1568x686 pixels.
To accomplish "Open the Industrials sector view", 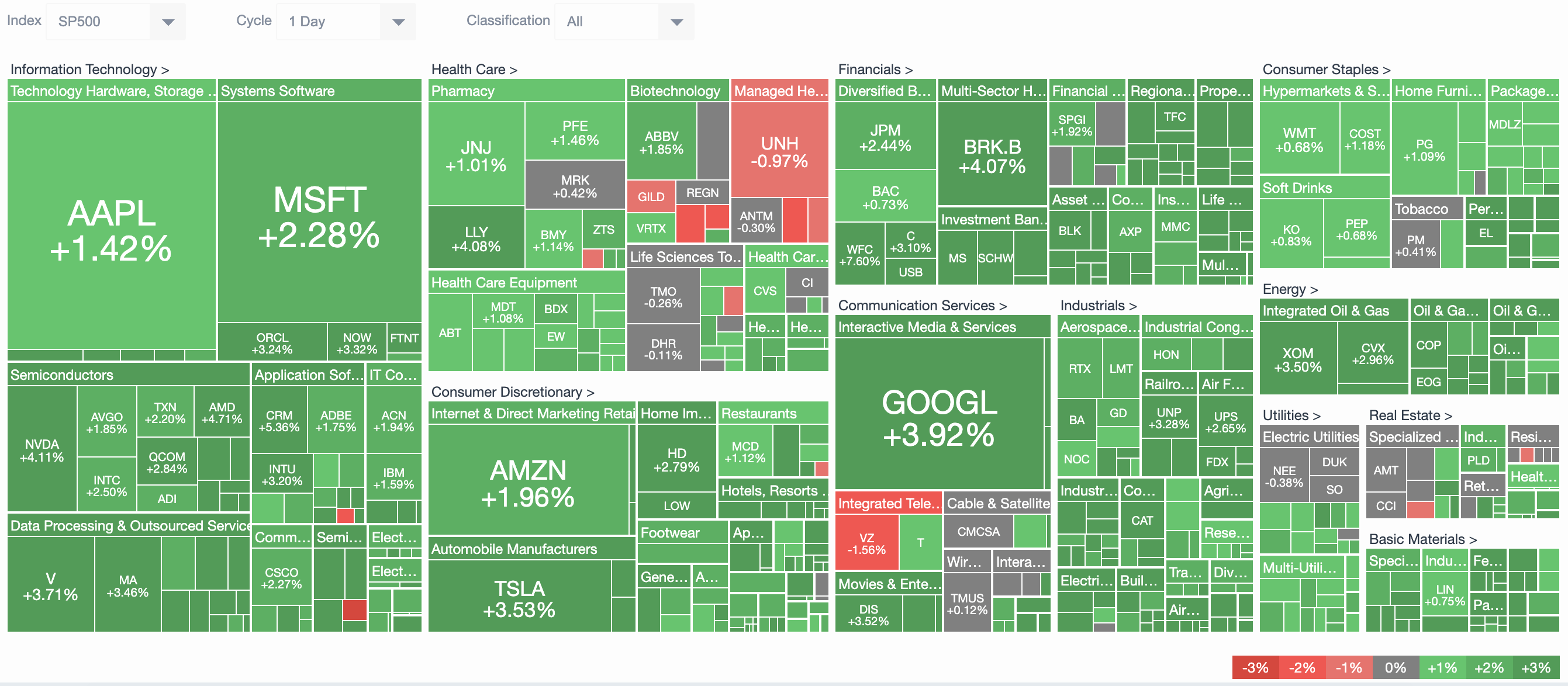I will [1097, 305].
